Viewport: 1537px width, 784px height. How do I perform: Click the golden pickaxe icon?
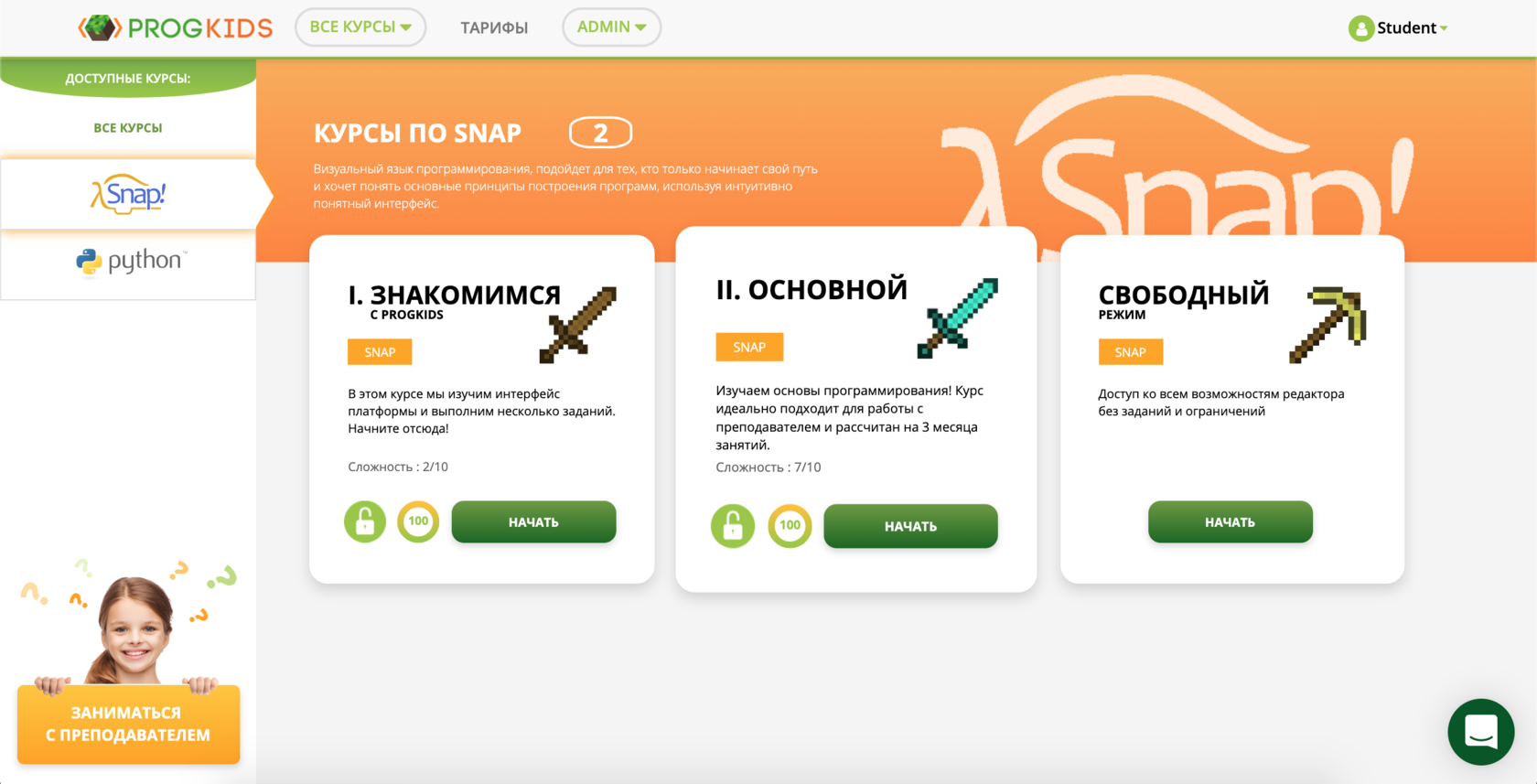pos(1327,325)
